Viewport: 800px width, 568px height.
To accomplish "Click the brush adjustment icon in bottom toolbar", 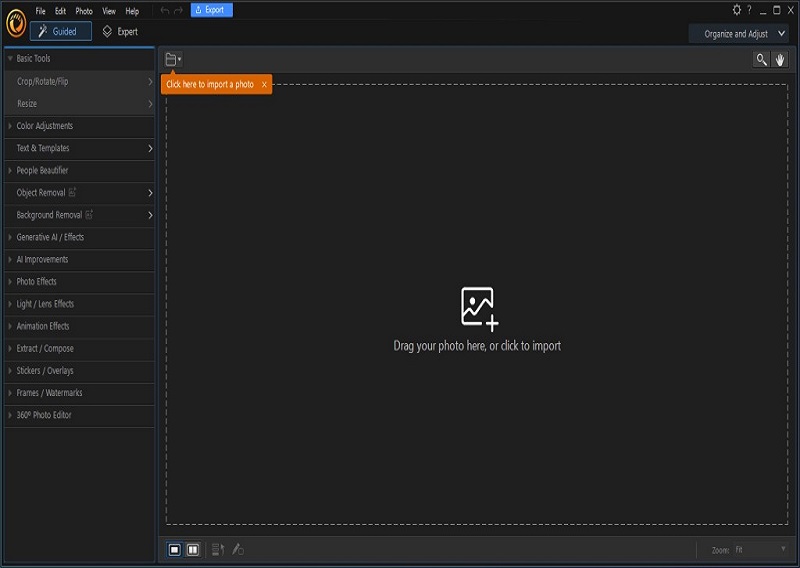I will (238, 550).
